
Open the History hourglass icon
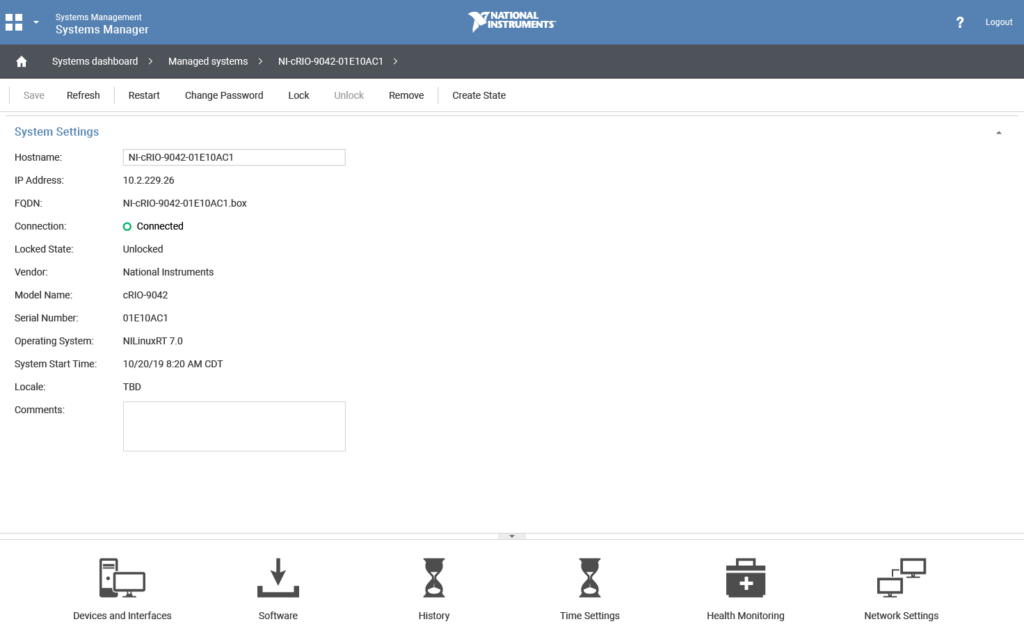[x=434, y=579]
